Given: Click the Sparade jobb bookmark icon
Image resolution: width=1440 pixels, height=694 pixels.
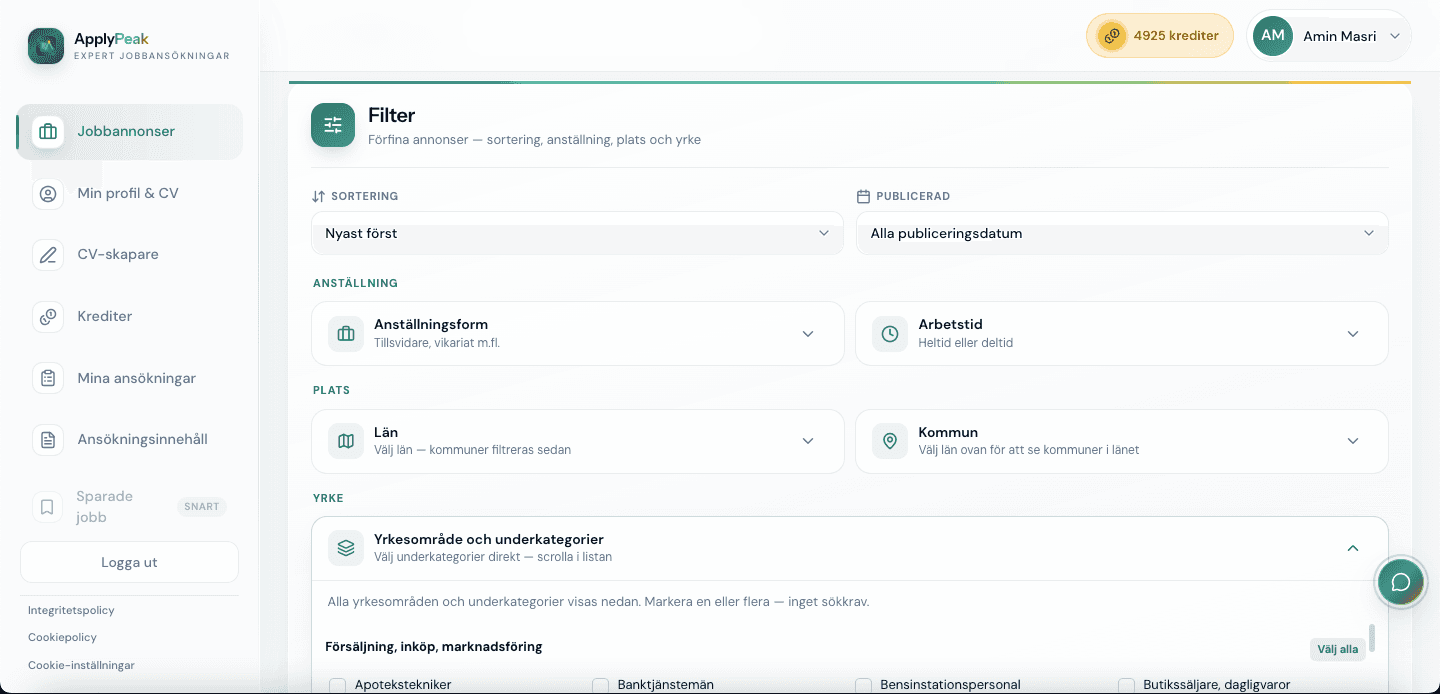Looking at the screenshot, I should [x=47, y=507].
